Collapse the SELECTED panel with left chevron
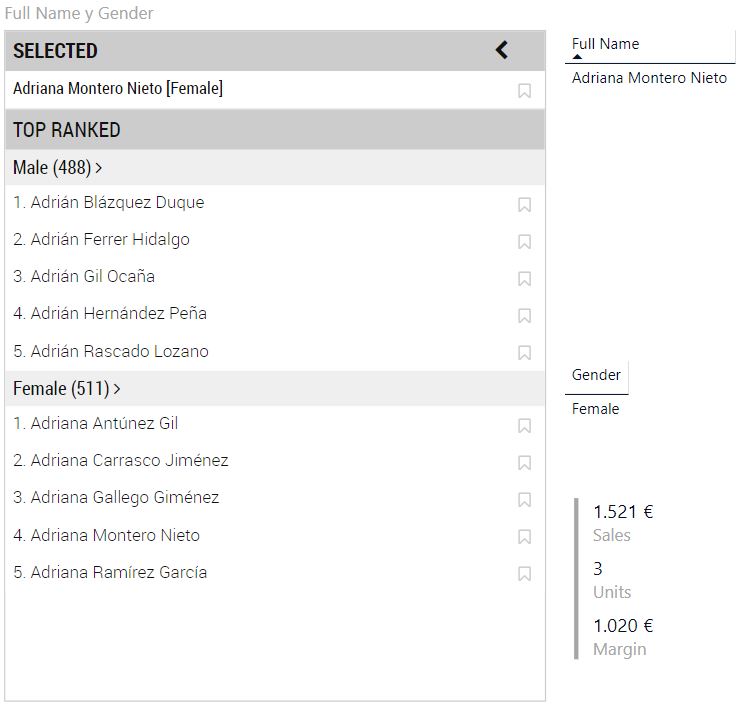This screenshot has height=706, width=741. (502, 50)
